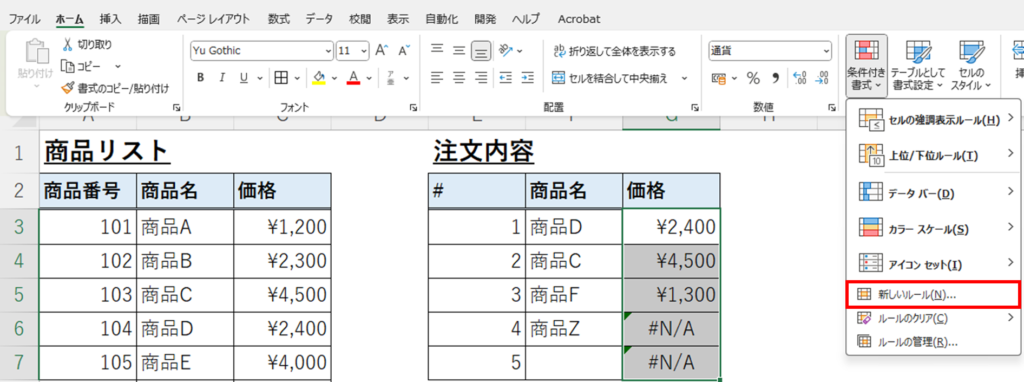Click the fill color paint bucket icon
Image resolution: width=1024 pixels, height=382 pixels.
click(x=319, y=78)
